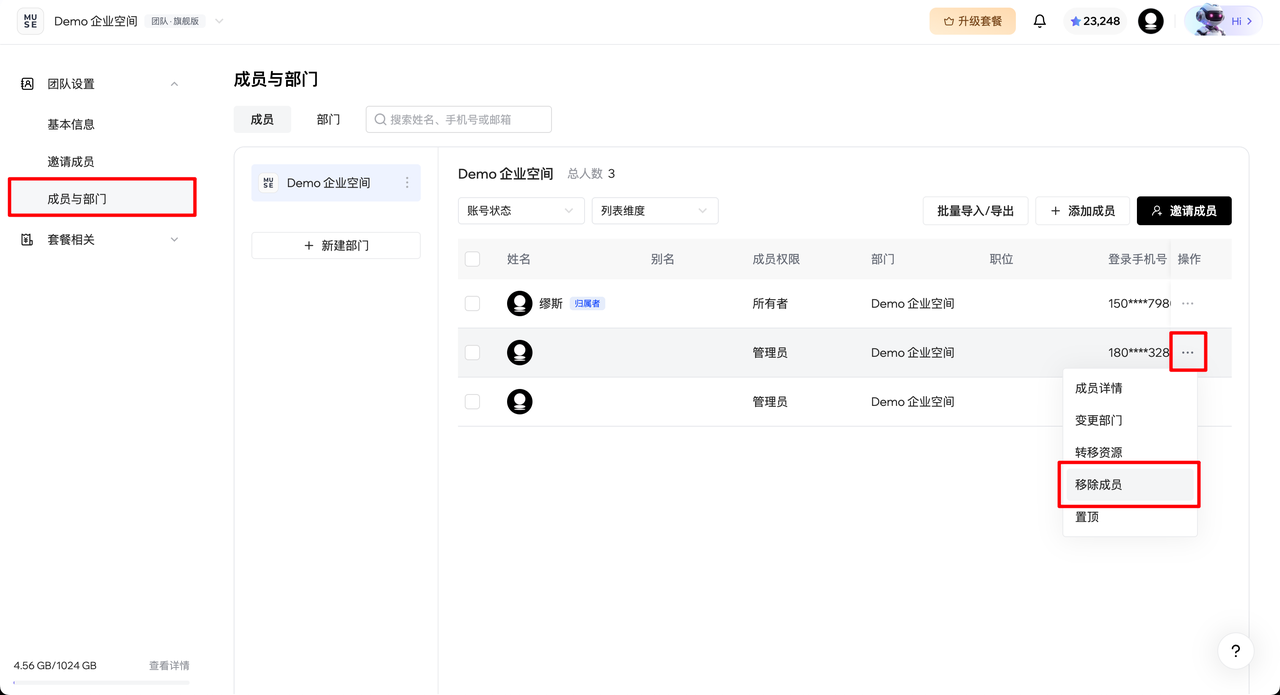Click the star points balance icon
Viewport: 1280px width, 695px height.
tap(1076, 20)
